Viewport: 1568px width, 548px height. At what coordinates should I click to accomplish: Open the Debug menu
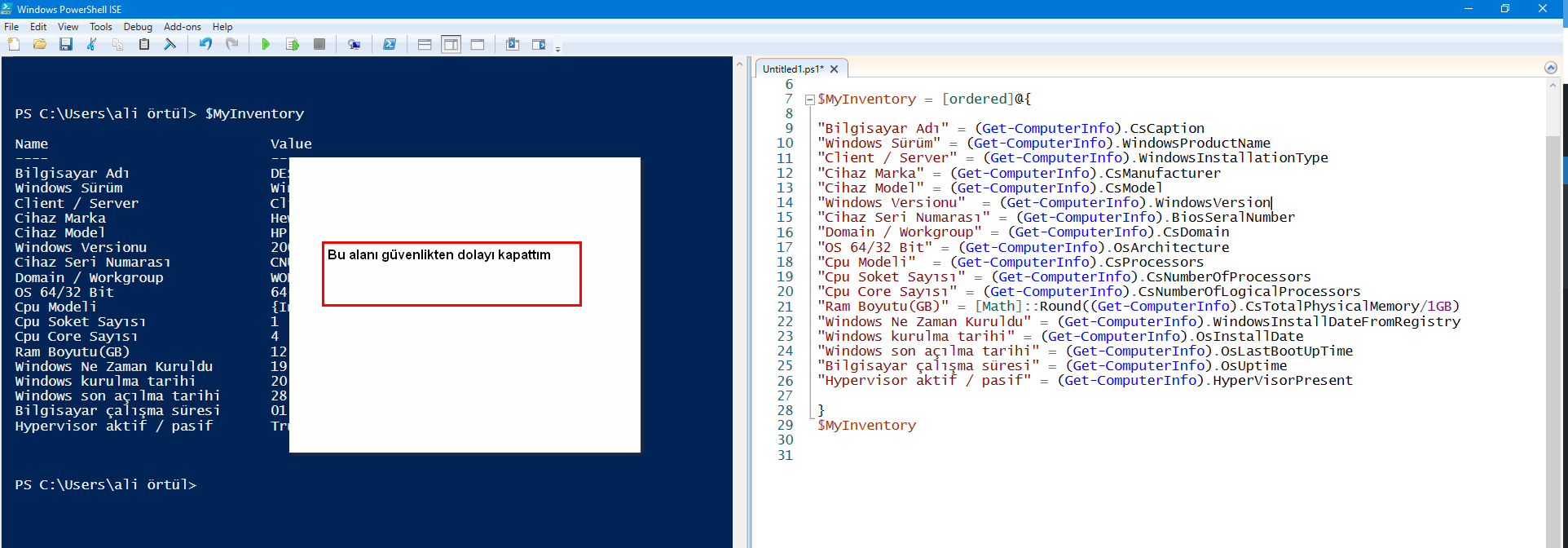coord(138,27)
